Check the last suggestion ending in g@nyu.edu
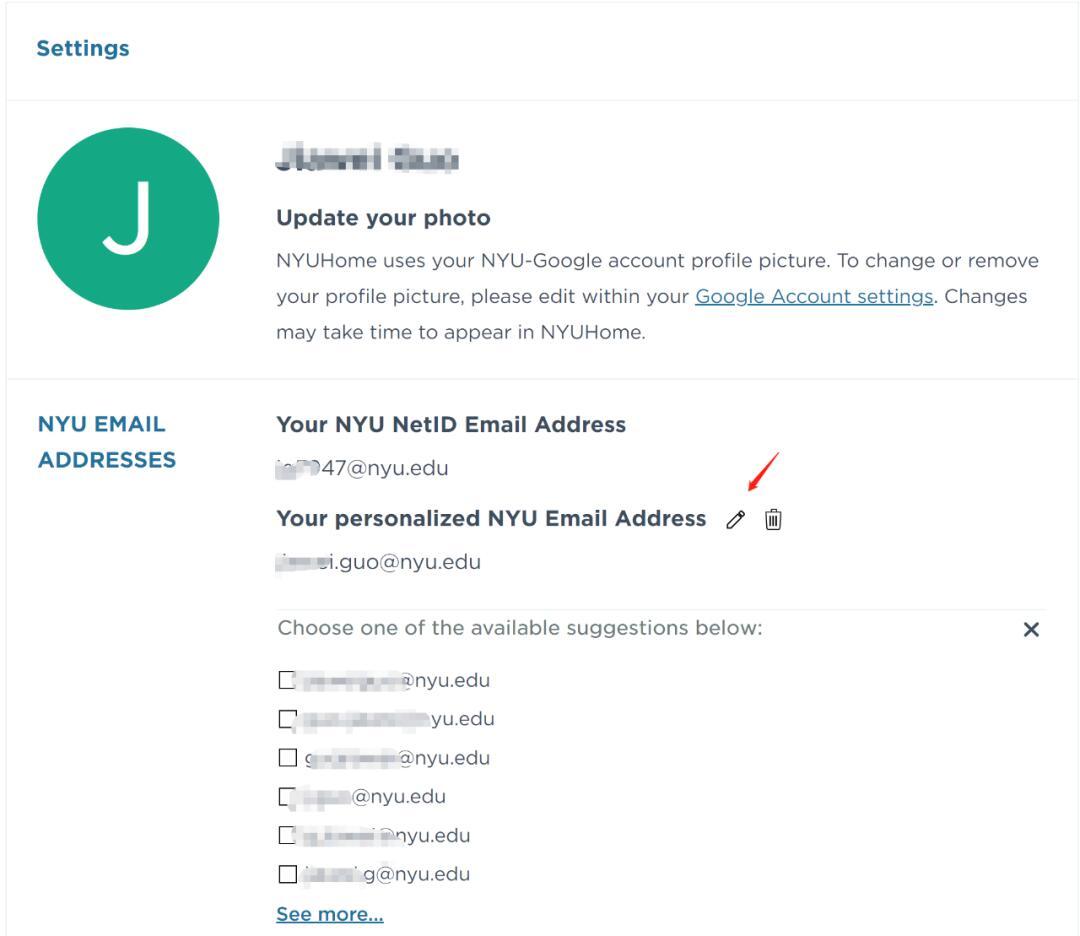Screen dimensions: 1080x936 tap(287, 875)
